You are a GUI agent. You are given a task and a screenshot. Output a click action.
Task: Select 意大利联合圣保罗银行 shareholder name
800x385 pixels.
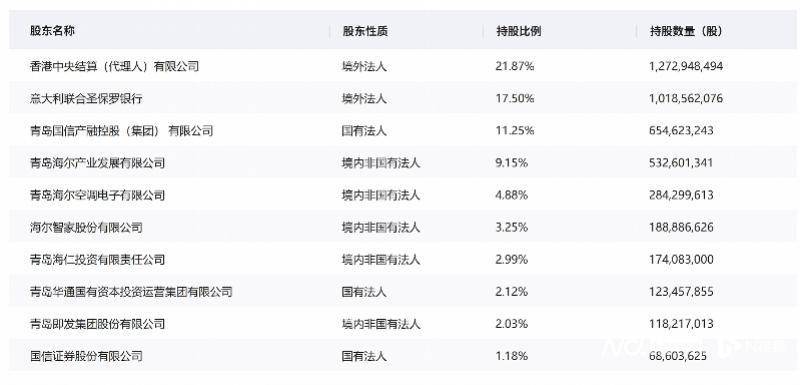(x=86, y=98)
